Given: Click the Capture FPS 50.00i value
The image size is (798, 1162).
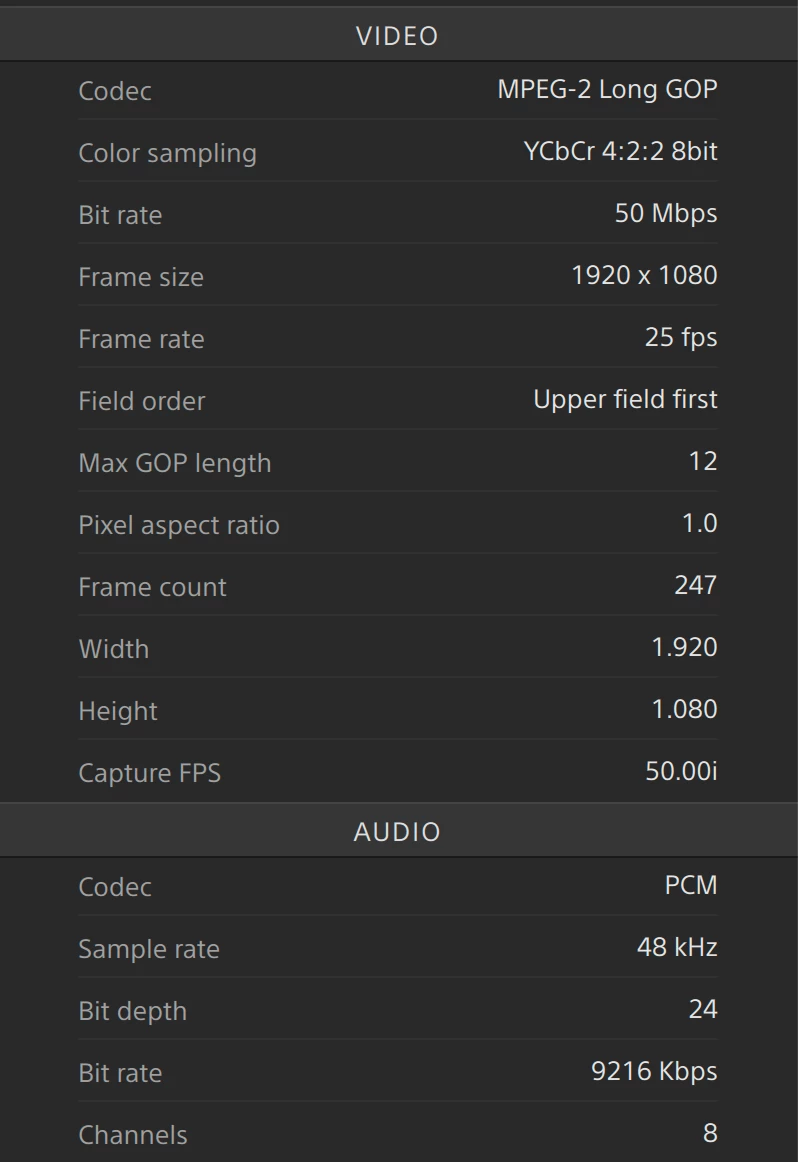Looking at the screenshot, I should click(682, 771).
